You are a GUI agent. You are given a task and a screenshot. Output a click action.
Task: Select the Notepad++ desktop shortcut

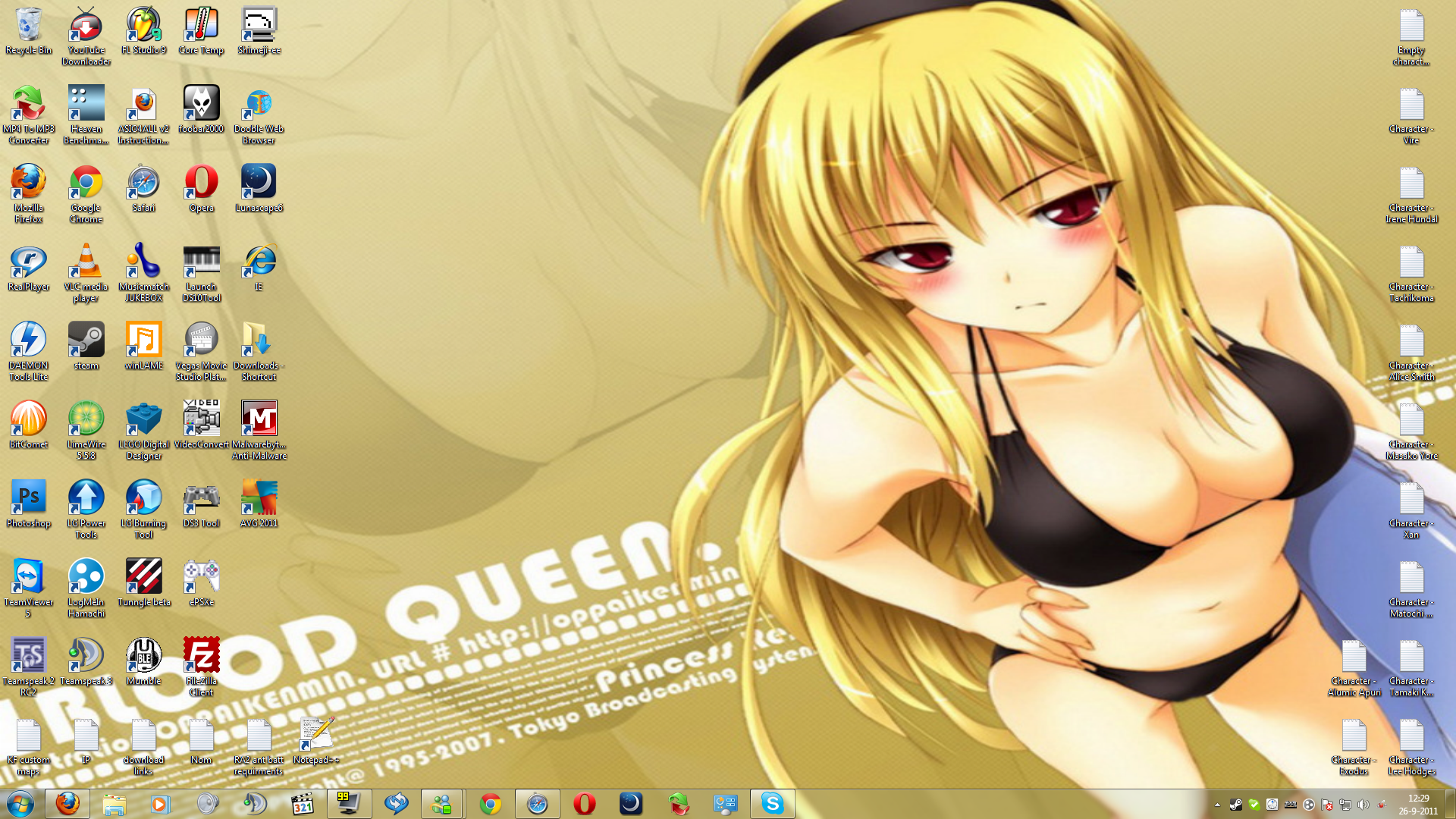pos(317,741)
